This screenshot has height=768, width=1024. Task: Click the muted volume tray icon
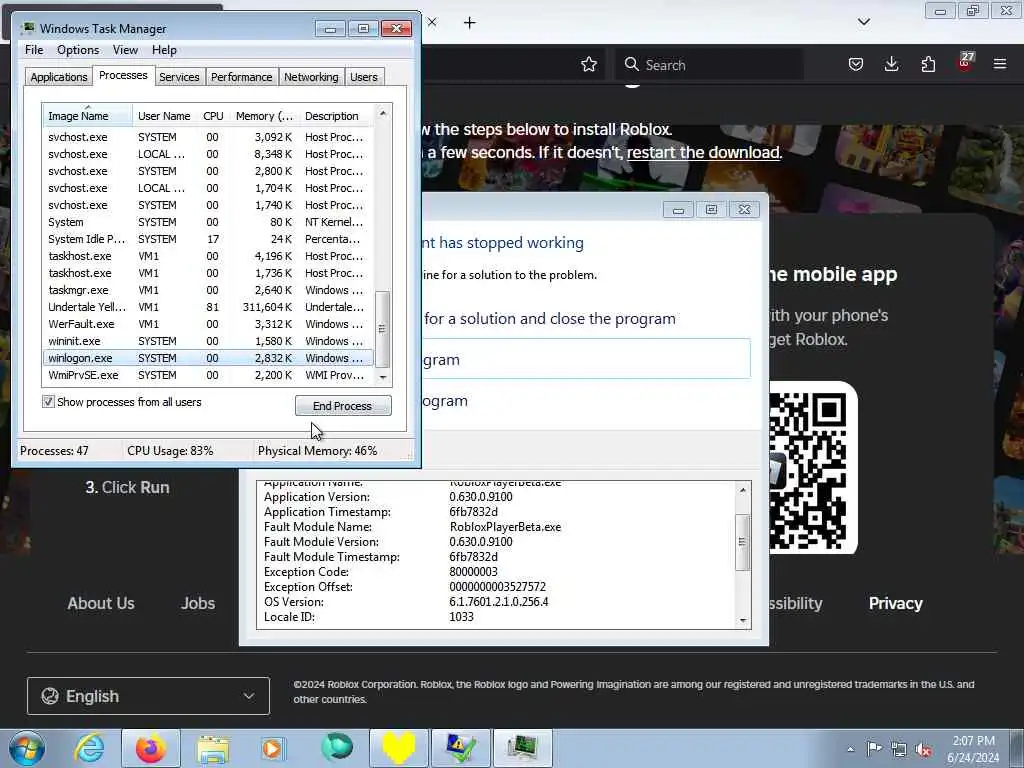[923, 749]
